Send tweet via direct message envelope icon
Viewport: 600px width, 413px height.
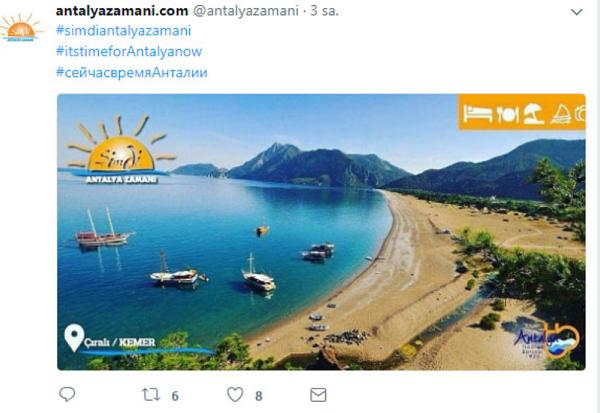click(318, 395)
